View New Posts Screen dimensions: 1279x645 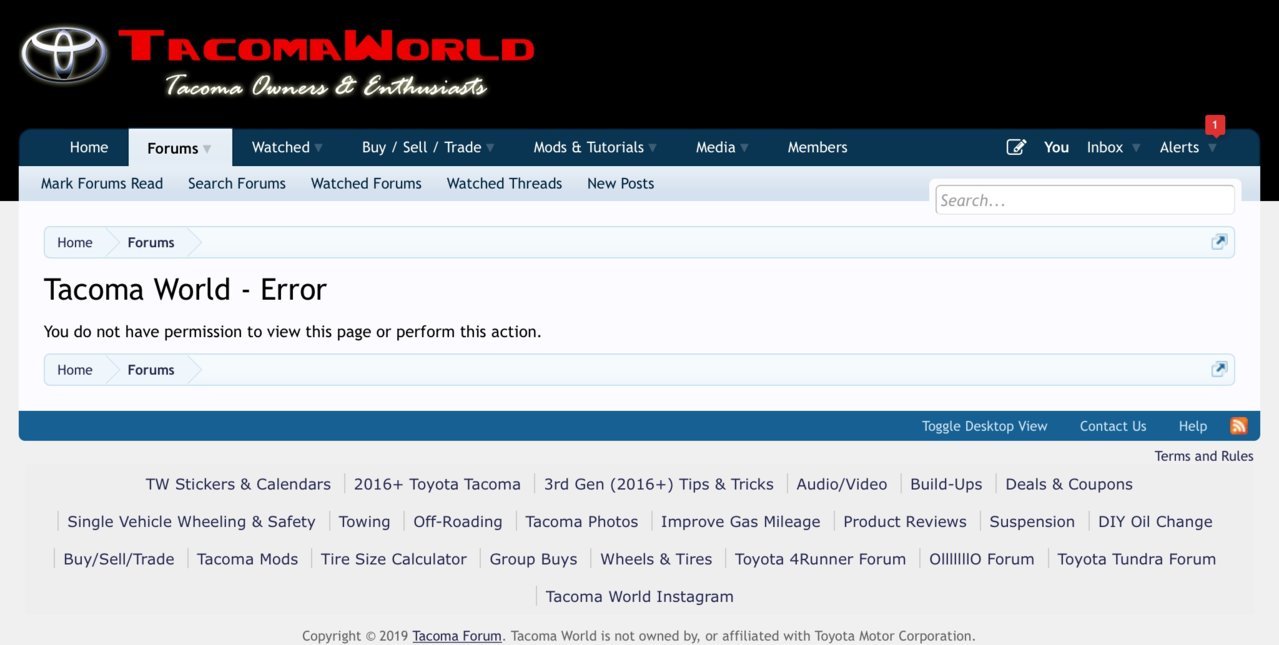pos(620,183)
